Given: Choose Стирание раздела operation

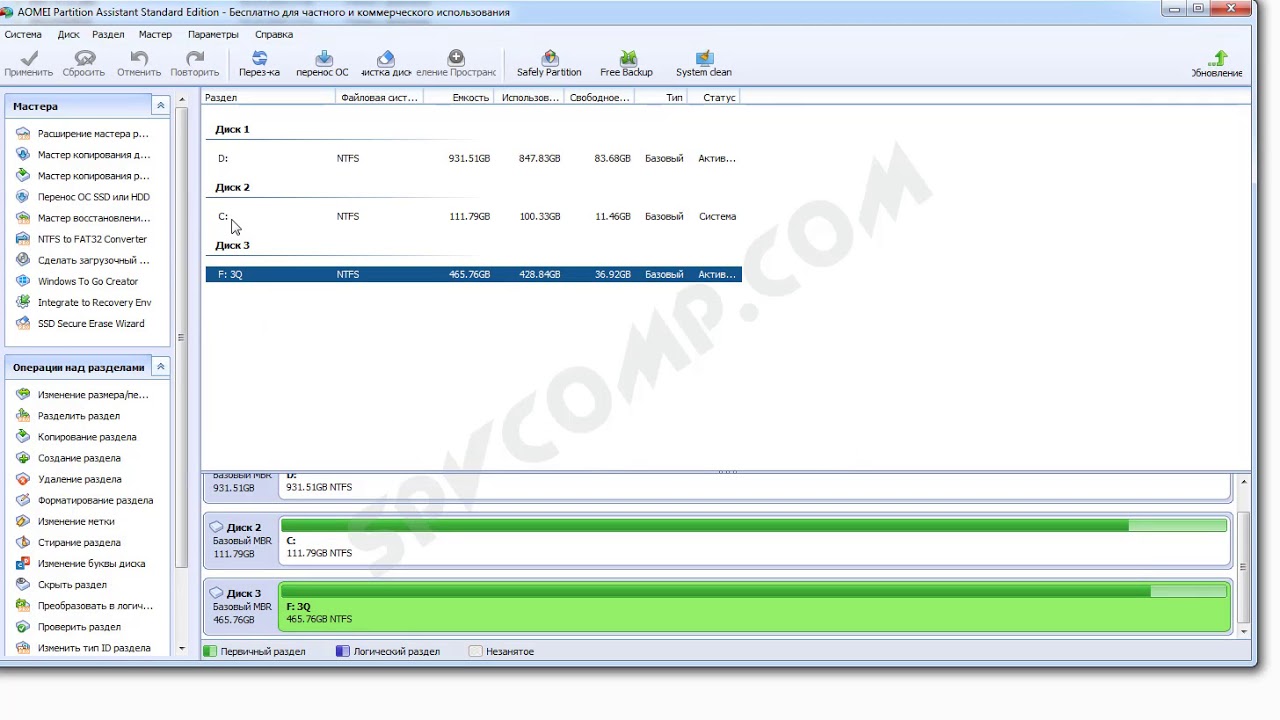Looking at the screenshot, I should click(x=68, y=542).
